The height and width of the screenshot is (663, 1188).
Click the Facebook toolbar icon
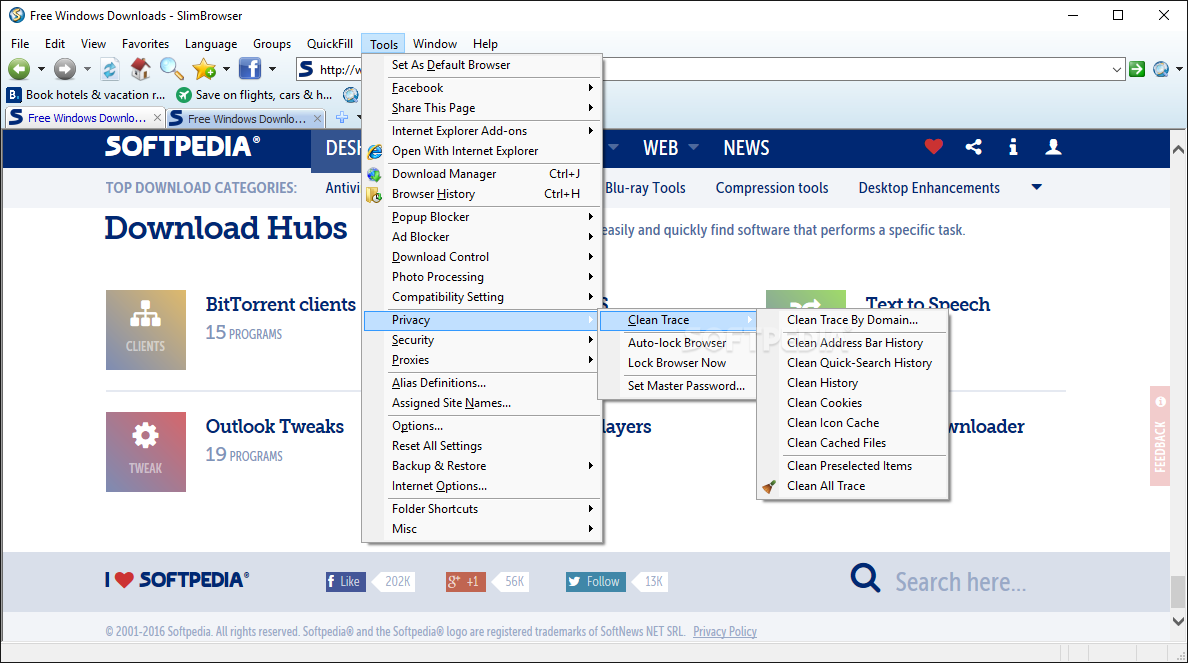click(x=249, y=69)
